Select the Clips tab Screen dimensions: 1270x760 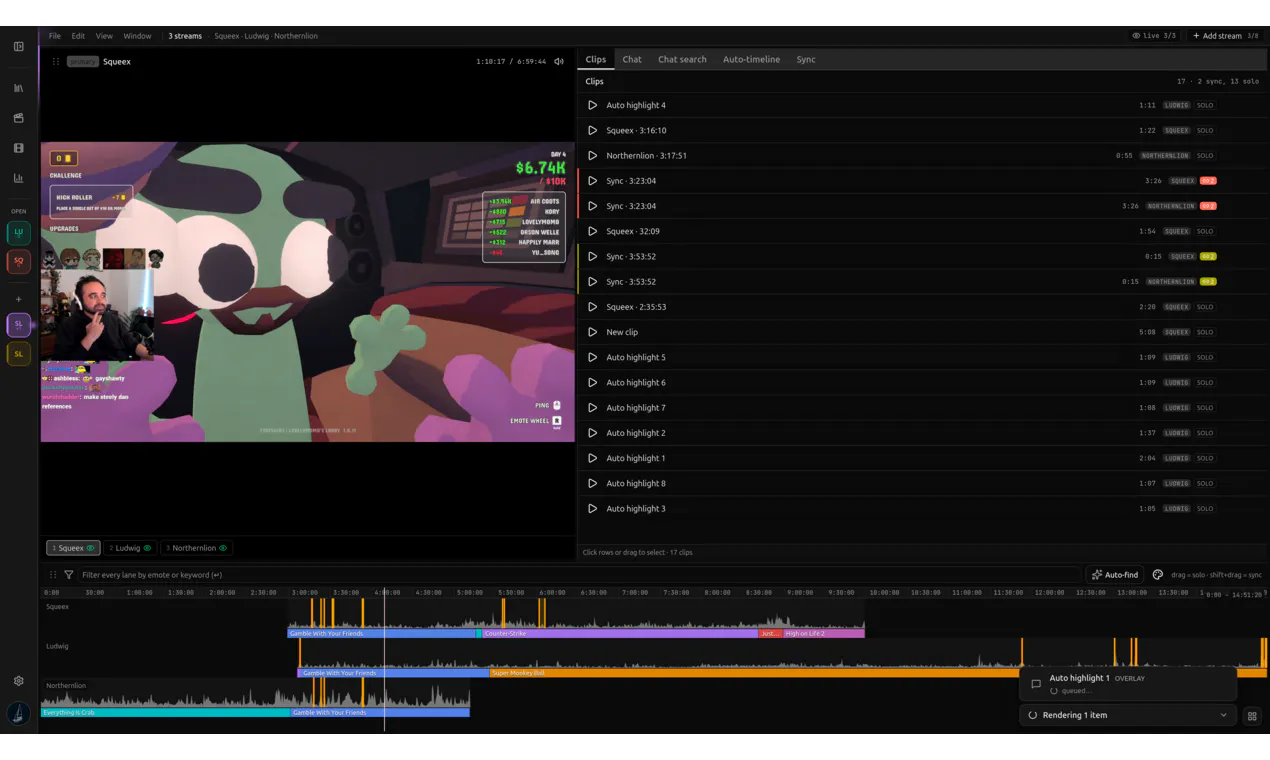pos(596,59)
